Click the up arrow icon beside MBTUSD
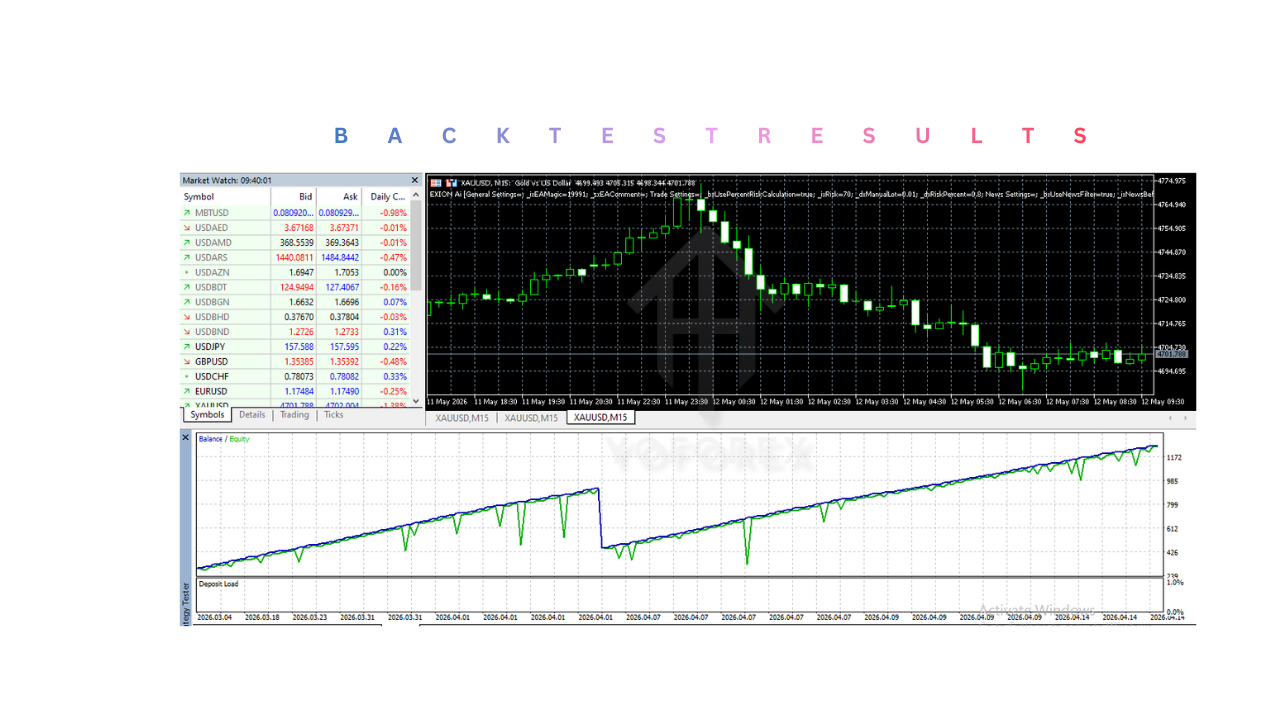Screen dimensions: 1280x720 (x=187, y=213)
